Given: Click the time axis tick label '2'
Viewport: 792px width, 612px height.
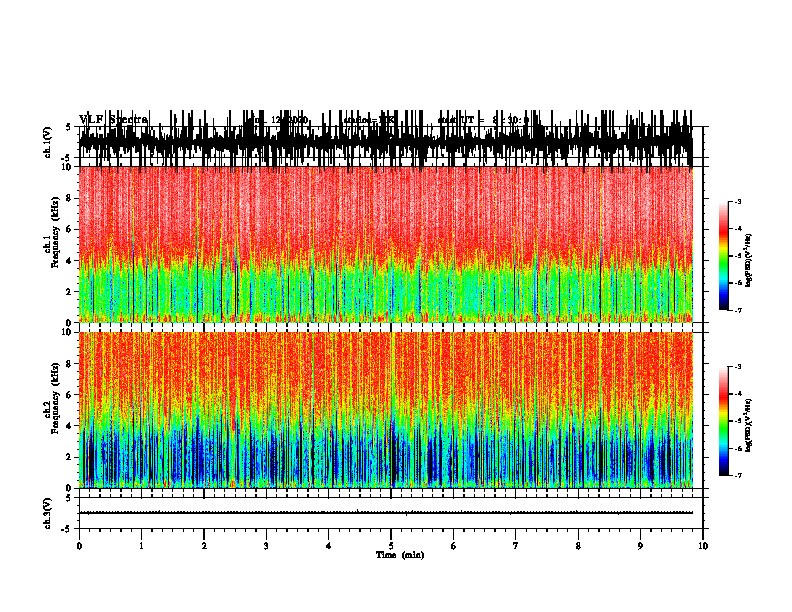Looking at the screenshot, I should [x=204, y=546].
